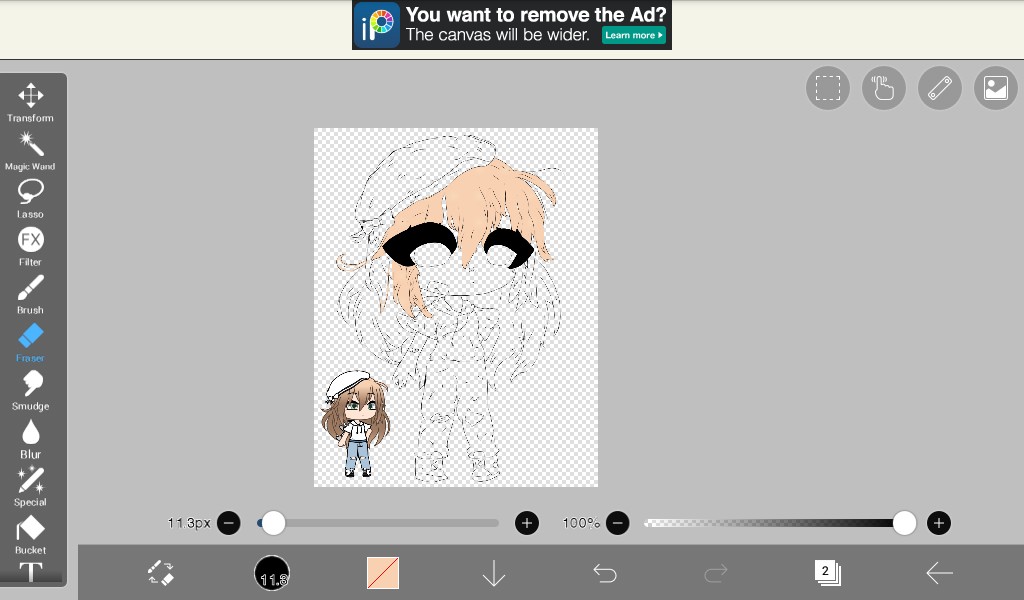1024x600 pixels.
Task: Expand the brush size 11.3 settings
Action: 272,573
